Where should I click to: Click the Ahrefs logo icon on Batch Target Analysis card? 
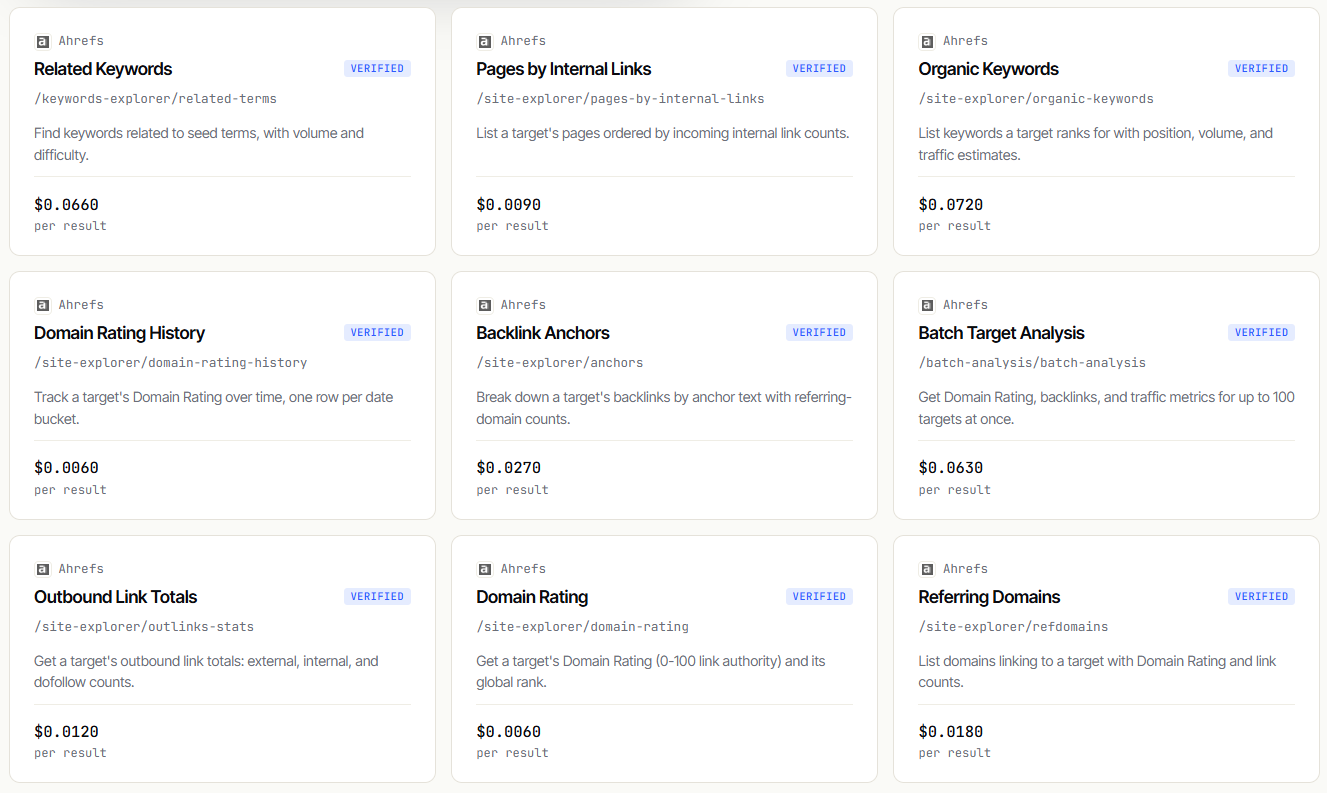[926, 305]
